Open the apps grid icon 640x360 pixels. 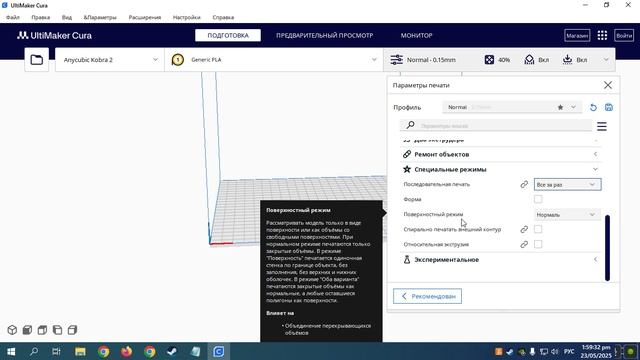(602, 36)
